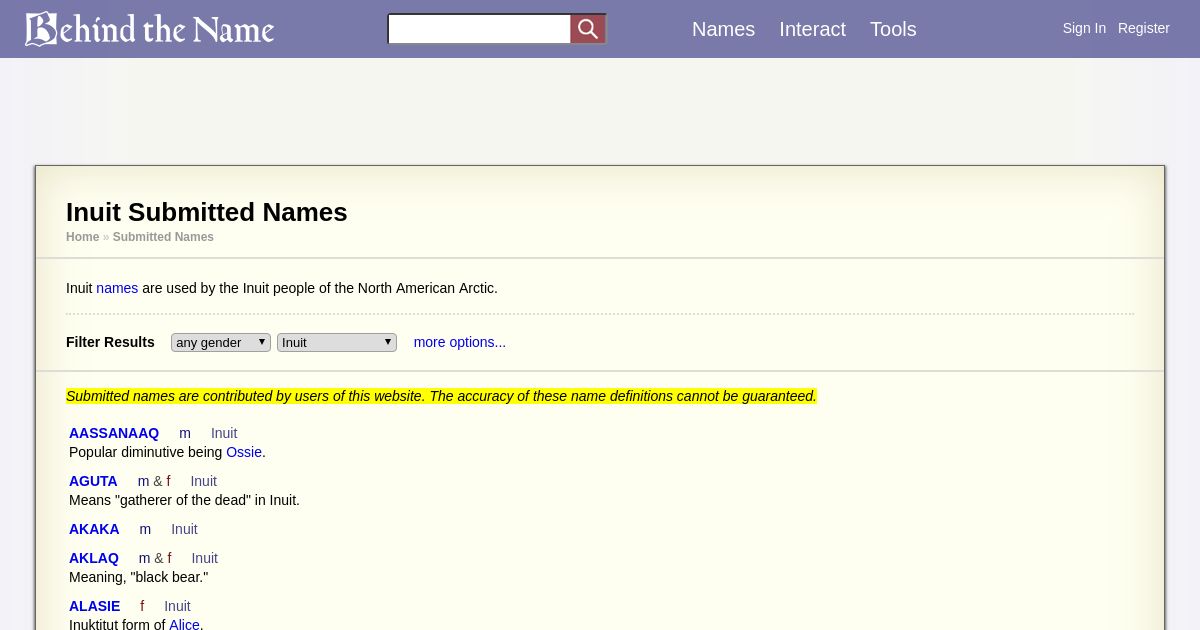Click the 'Inuit Submitted Names' heading
1200x630 pixels.
[x=207, y=212]
